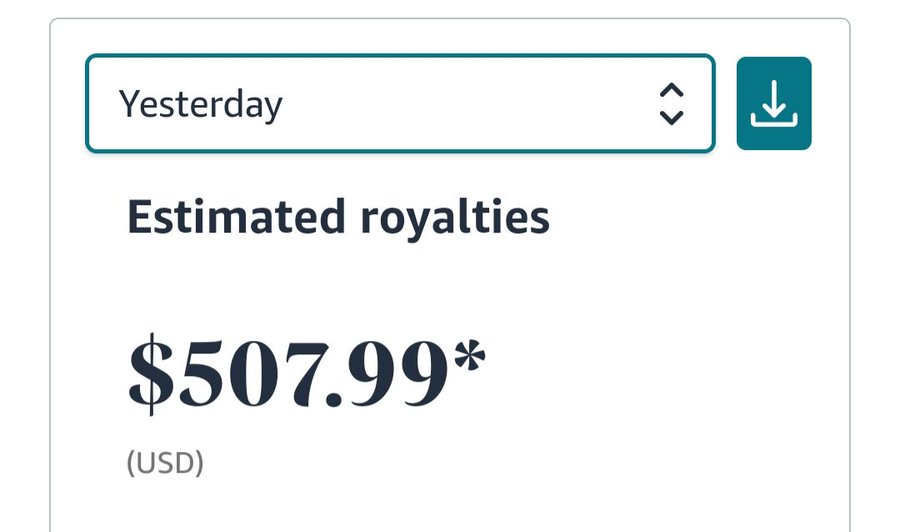Click the downward chevron in date selector

coord(671,117)
